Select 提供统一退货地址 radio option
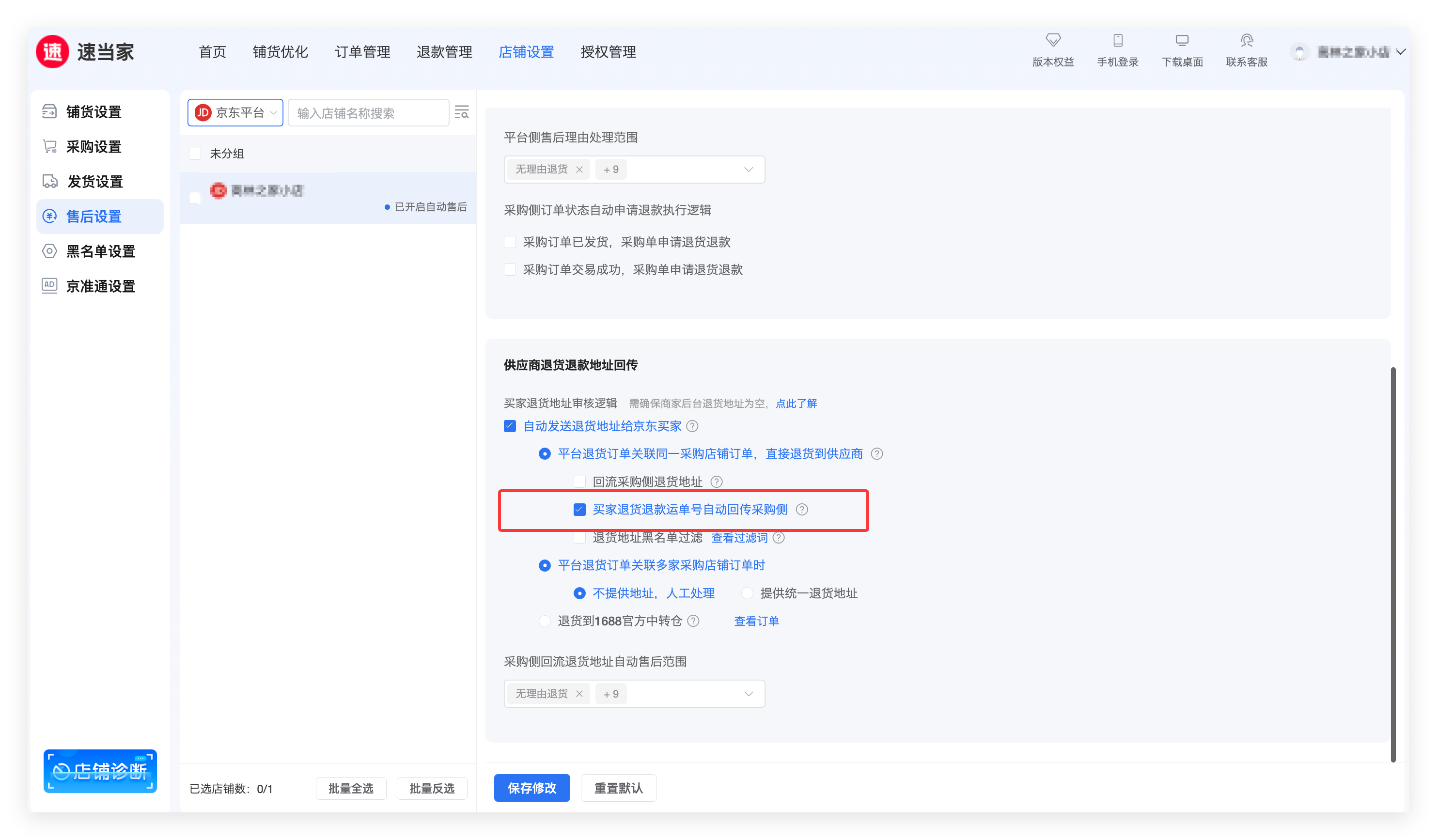The height and width of the screenshot is (840, 1437). pos(747,593)
